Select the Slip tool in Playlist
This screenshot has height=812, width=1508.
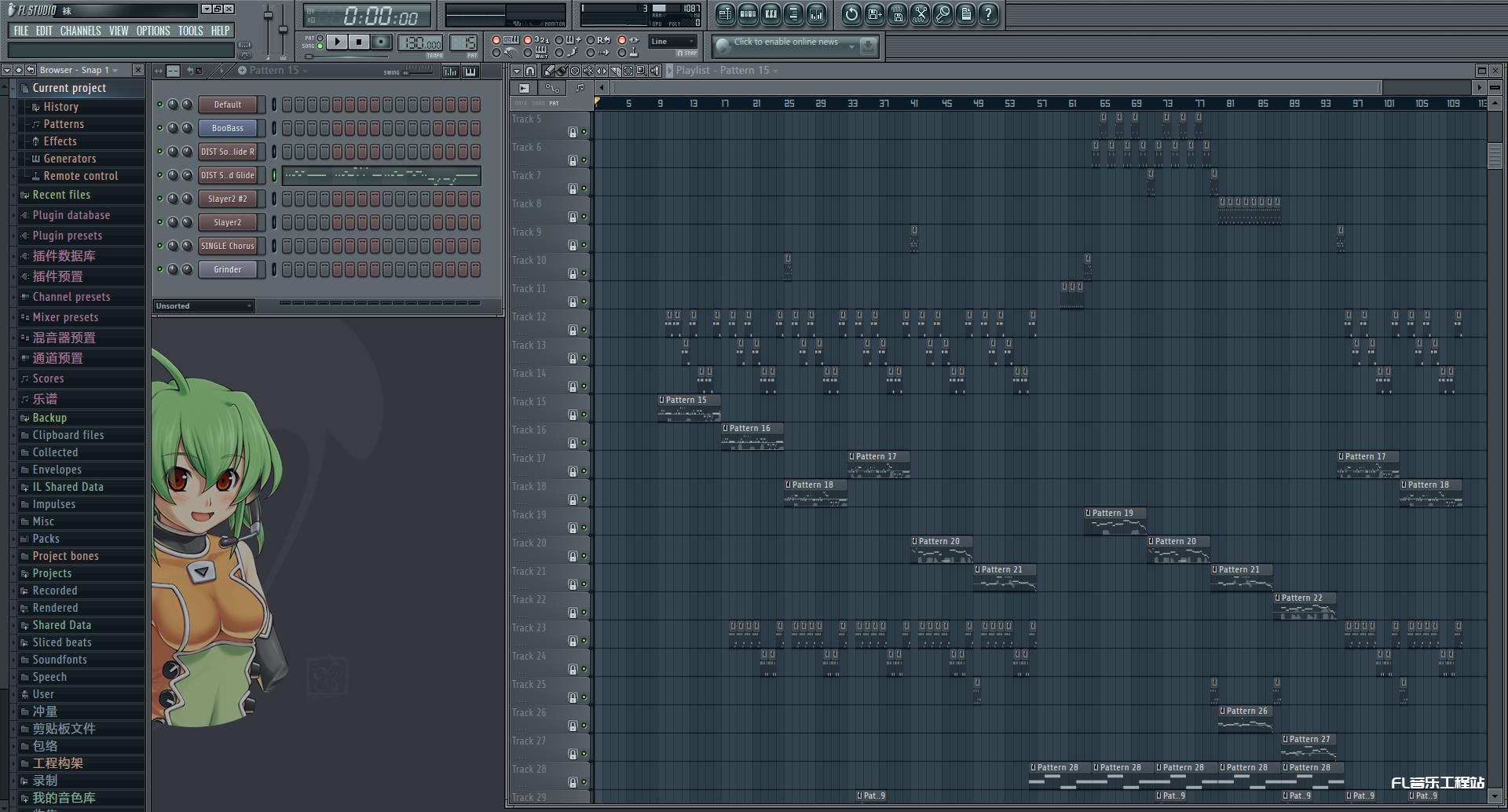click(602, 71)
